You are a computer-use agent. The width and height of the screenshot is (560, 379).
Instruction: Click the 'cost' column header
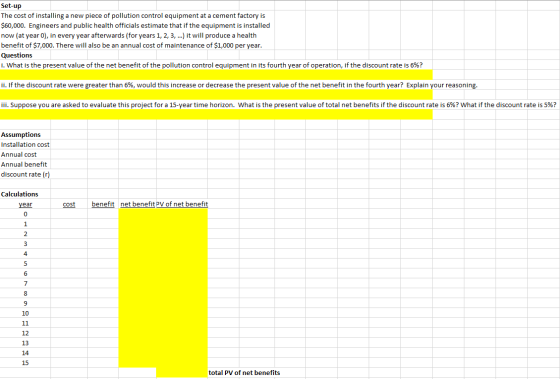[x=69, y=204]
